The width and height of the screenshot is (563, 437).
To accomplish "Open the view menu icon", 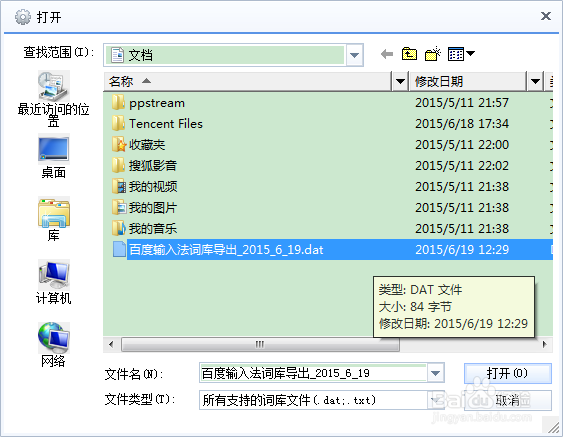I will coord(461,54).
